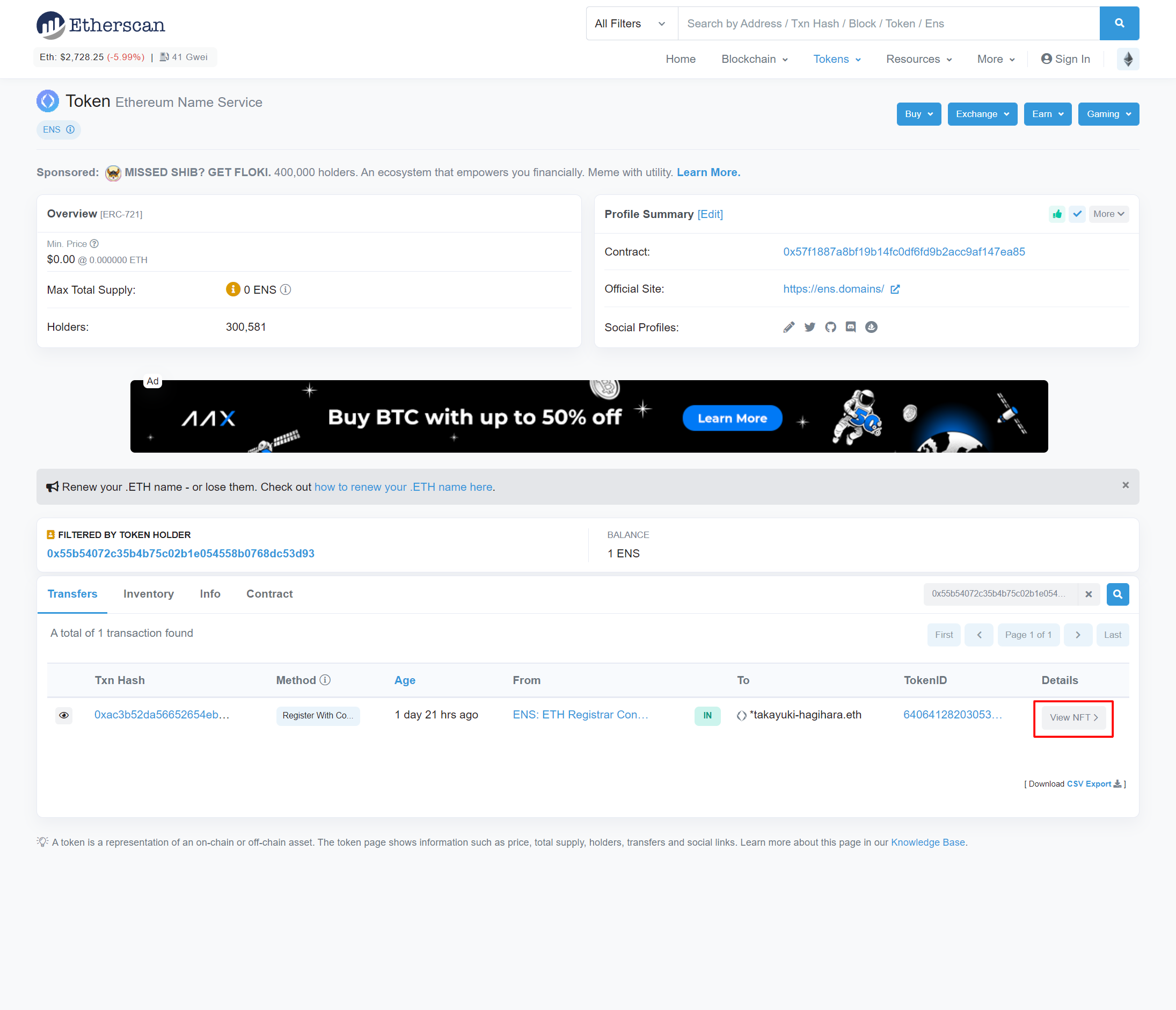Open the https://ens.domains/ official site link
The width and height of the screenshot is (1176, 1010).
coord(833,289)
